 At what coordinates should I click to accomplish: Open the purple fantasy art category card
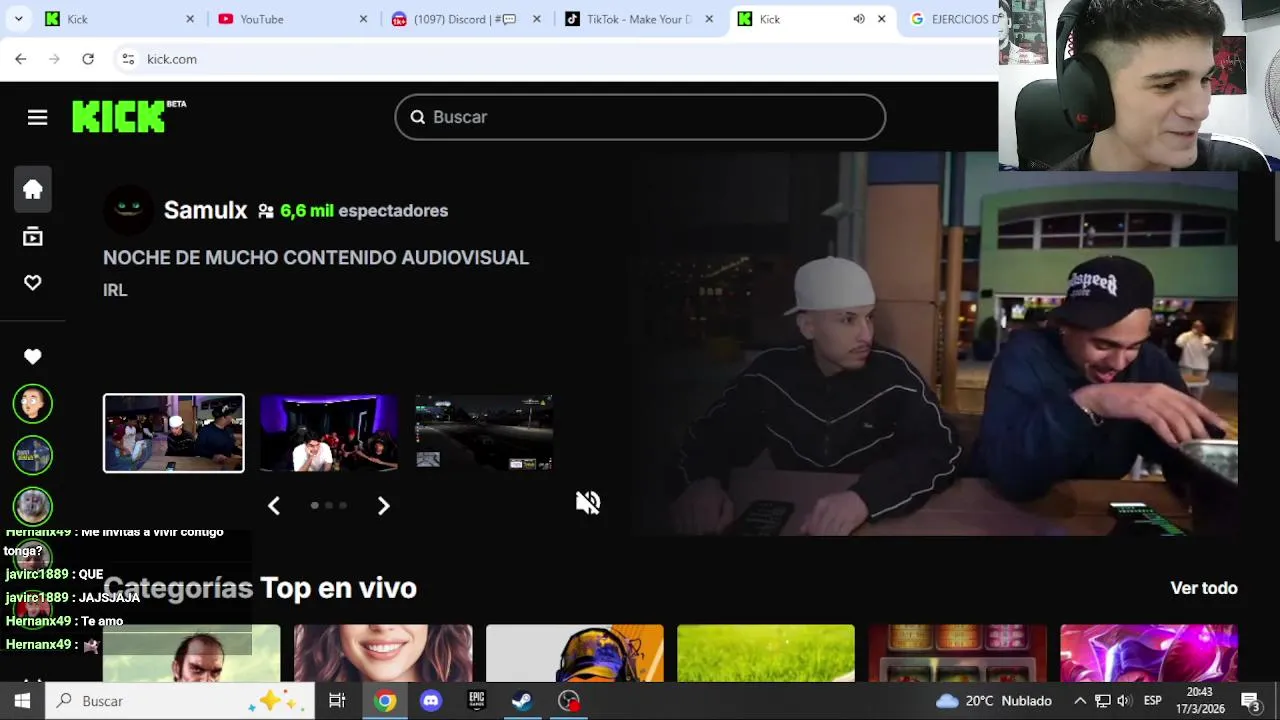tap(1149, 653)
